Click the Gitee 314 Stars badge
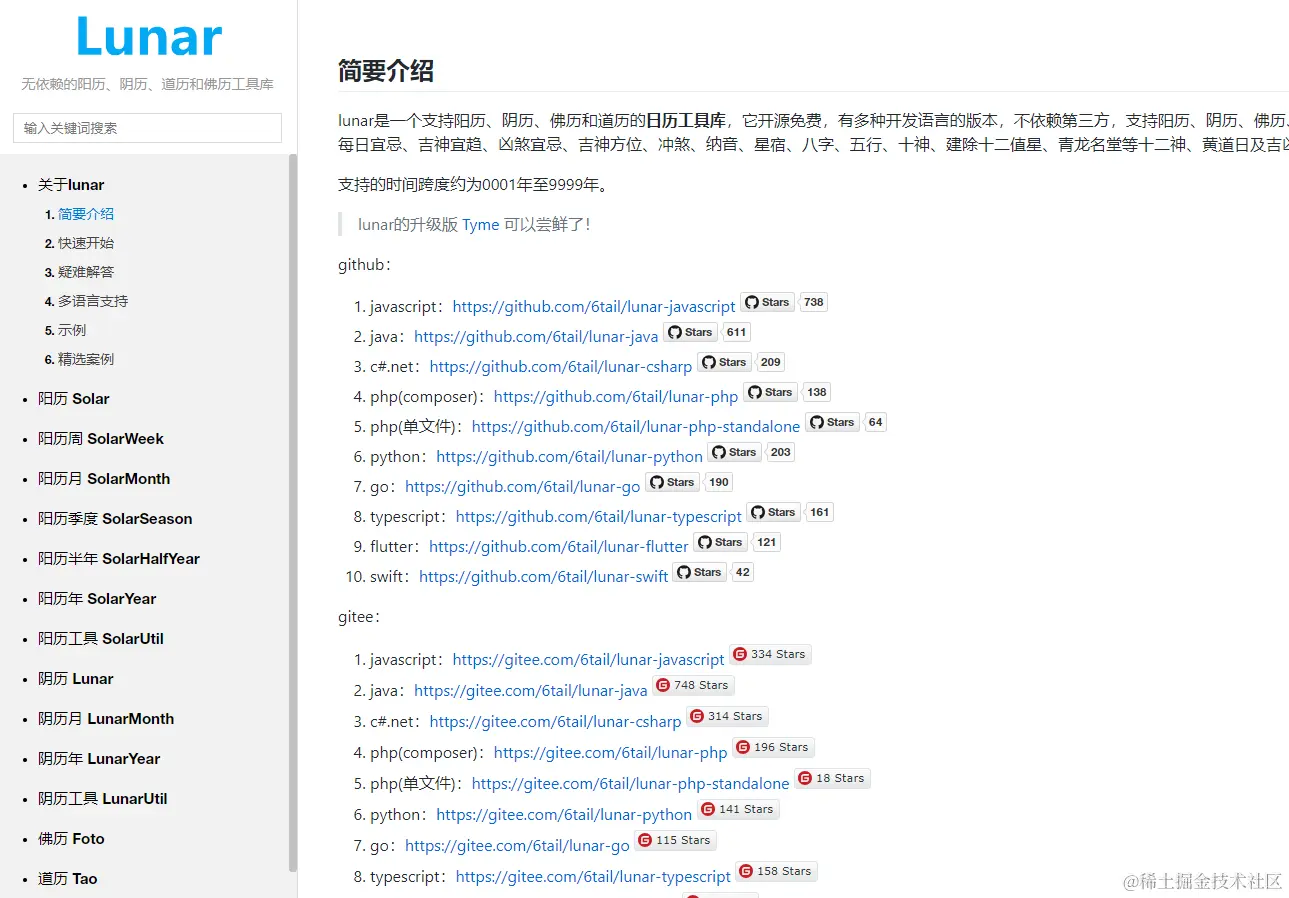Viewport: 1289px width, 898px height. click(x=727, y=716)
